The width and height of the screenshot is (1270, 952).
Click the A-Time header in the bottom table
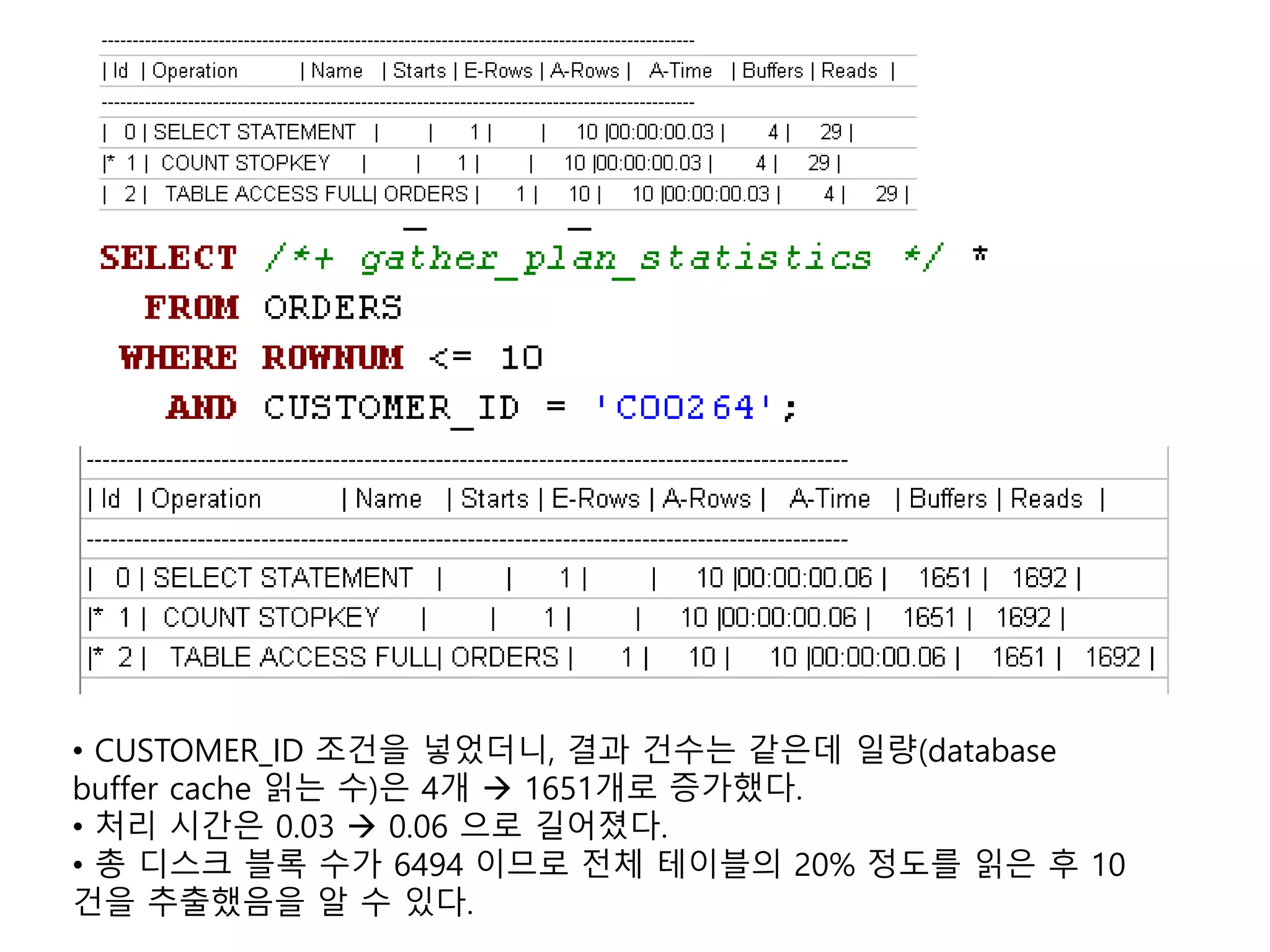(x=830, y=499)
